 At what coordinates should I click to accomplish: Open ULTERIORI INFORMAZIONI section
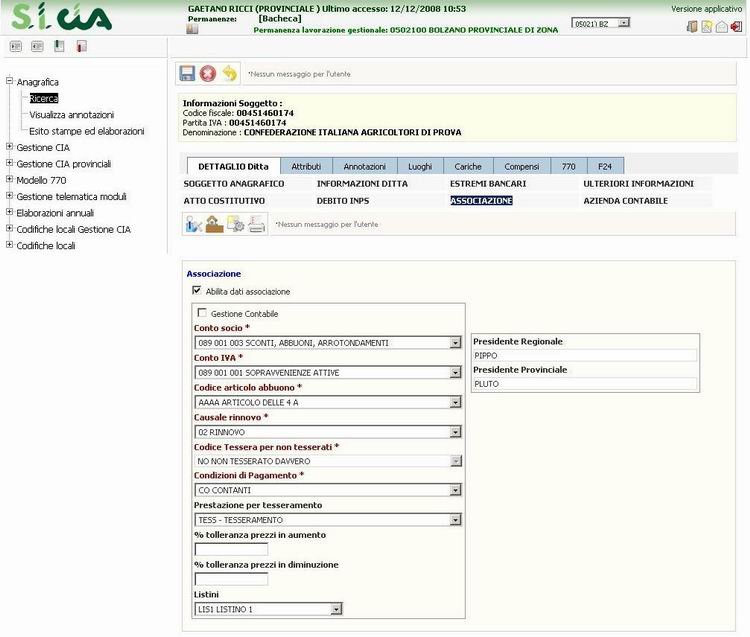coord(639,184)
